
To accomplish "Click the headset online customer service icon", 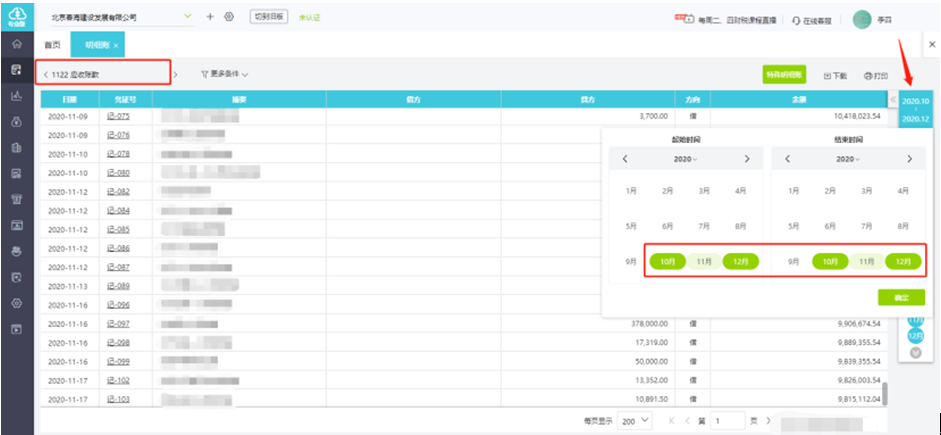I will (796, 20).
